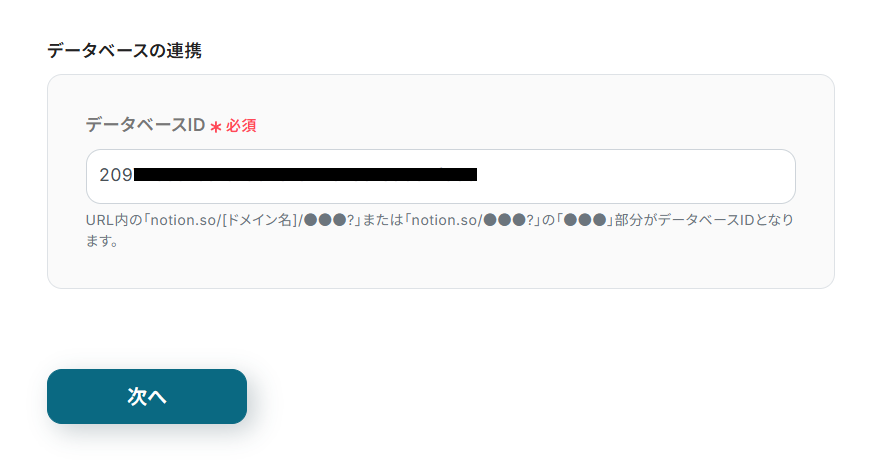Click the または word in the hint

382,220
